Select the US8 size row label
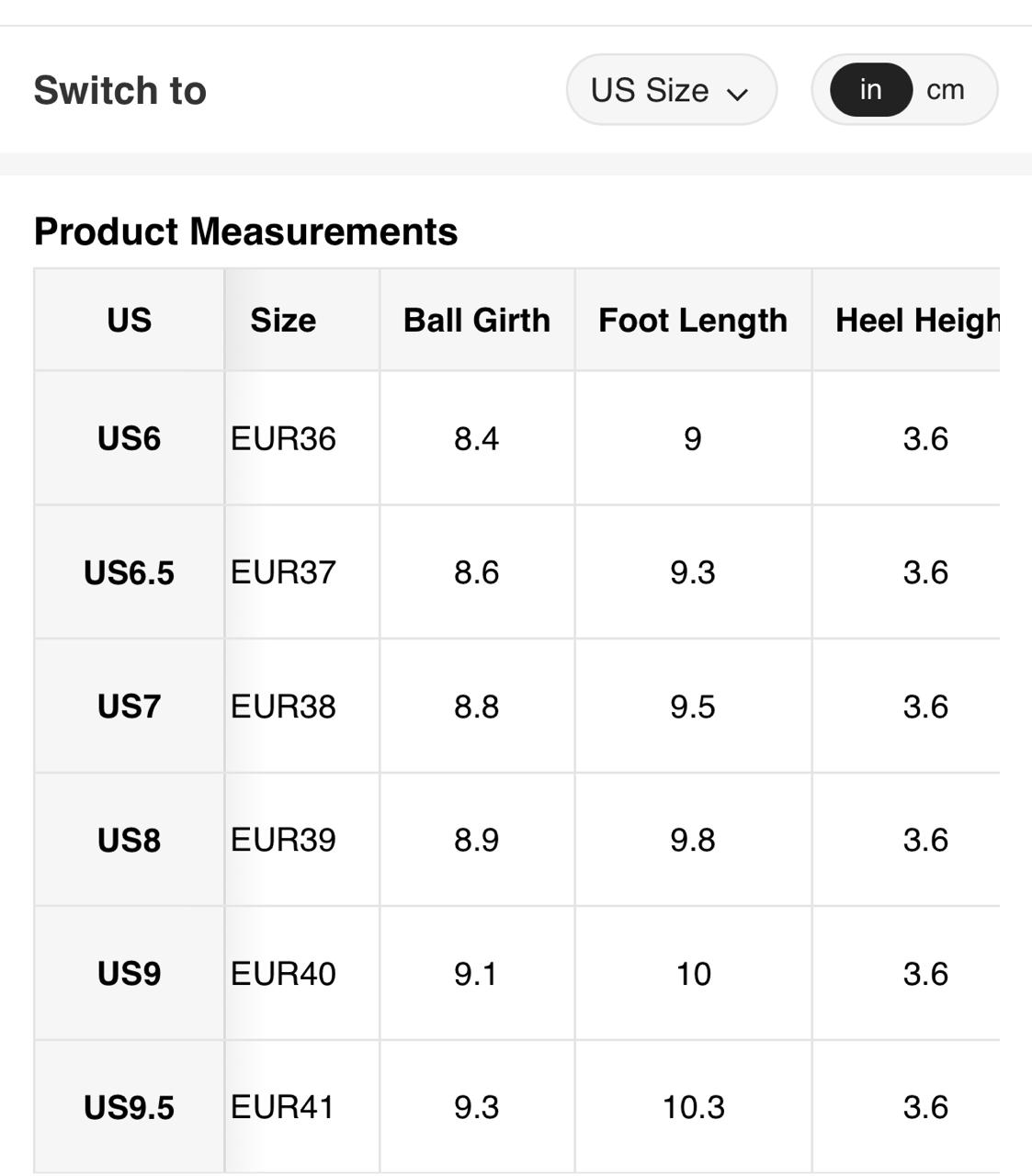1032x1176 pixels. [129, 840]
